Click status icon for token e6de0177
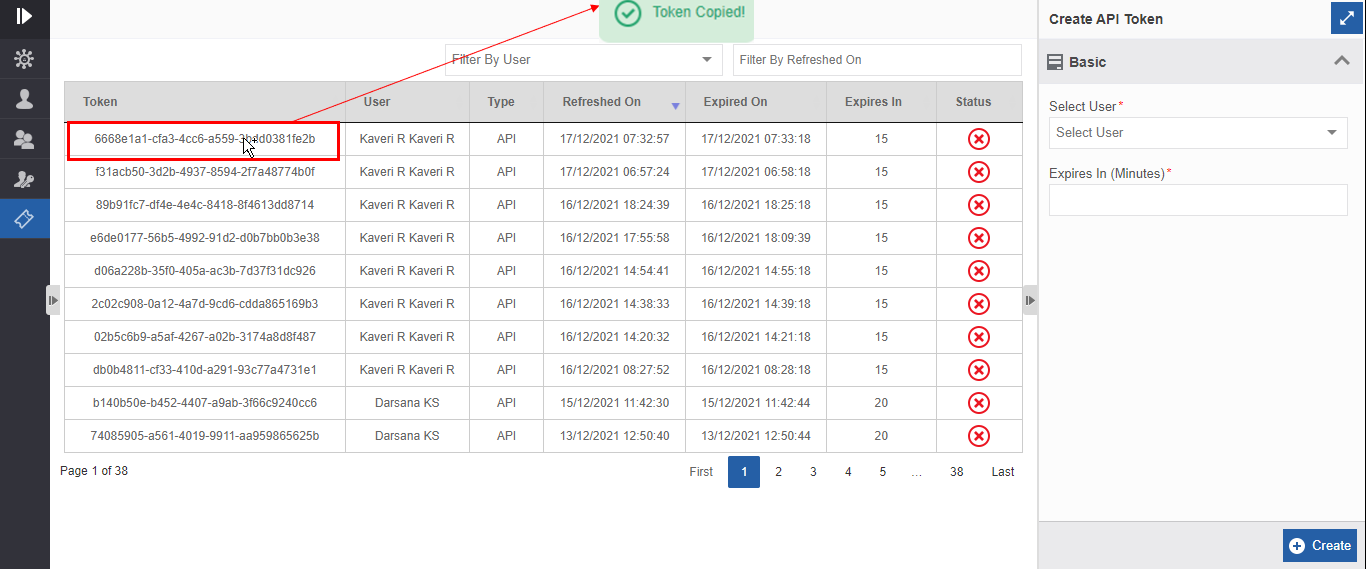 pos(979,238)
